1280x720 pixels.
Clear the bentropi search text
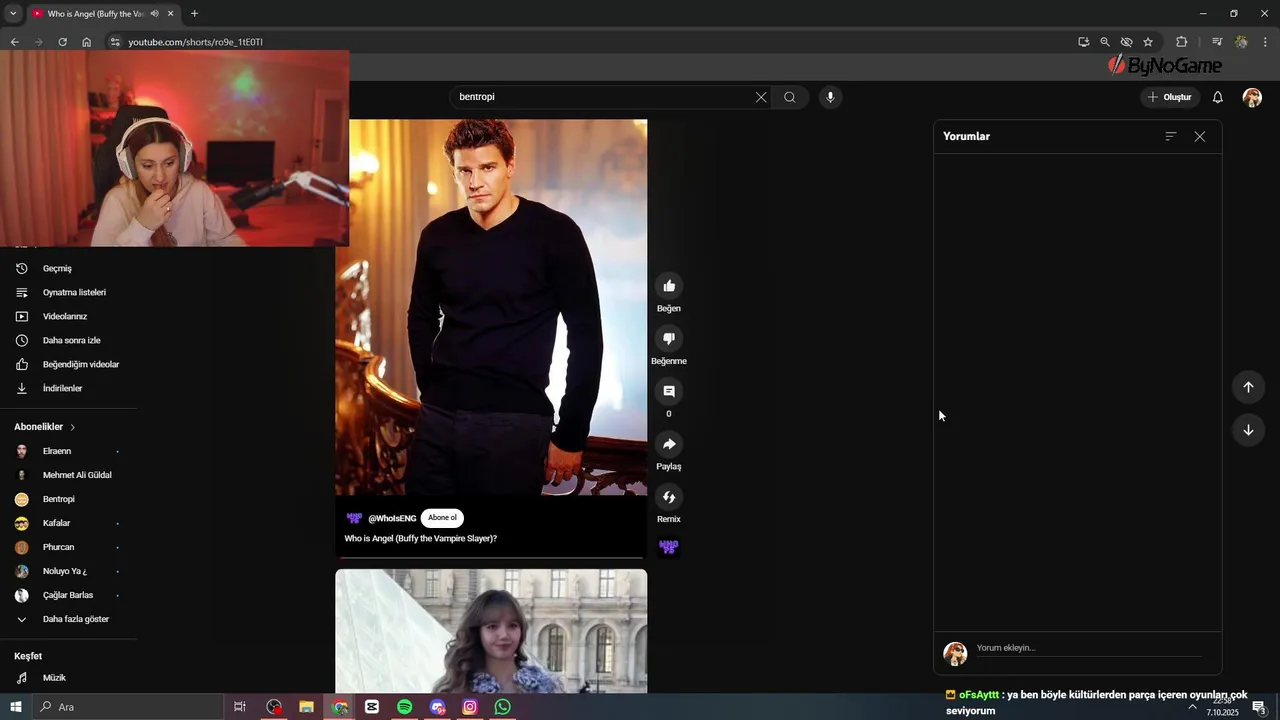click(761, 97)
